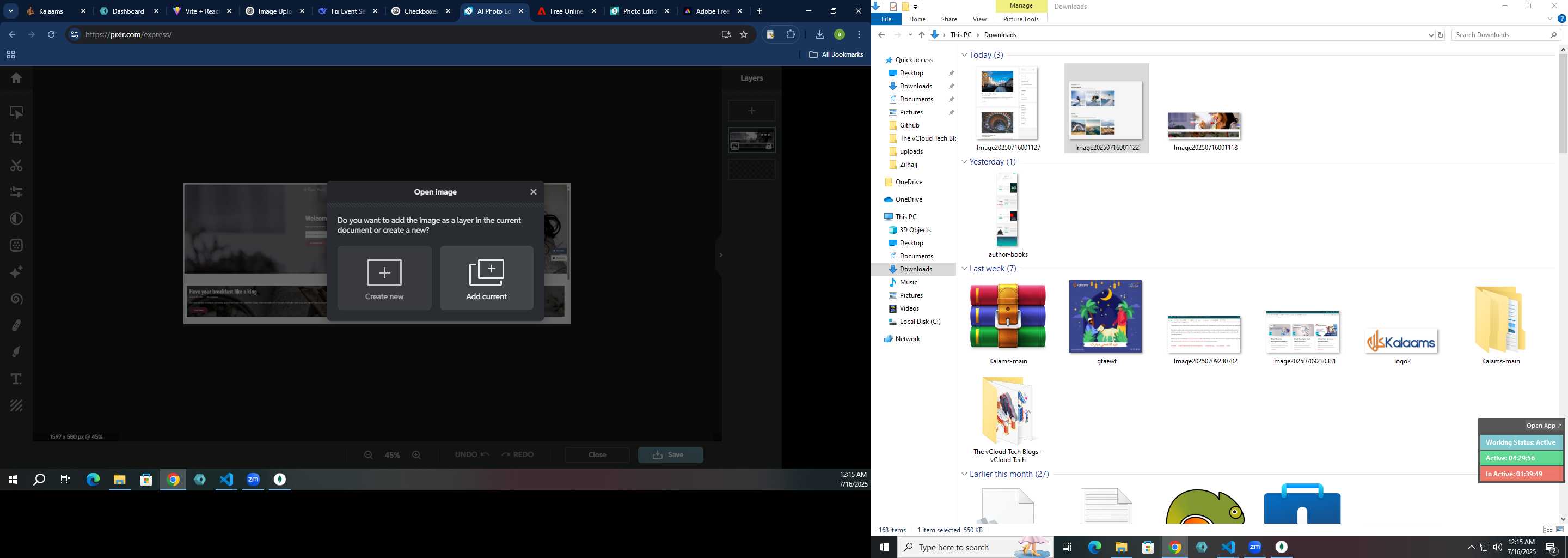Open the Home ribbon tab in Explorer
This screenshot has height=558, width=1568.
click(917, 20)
